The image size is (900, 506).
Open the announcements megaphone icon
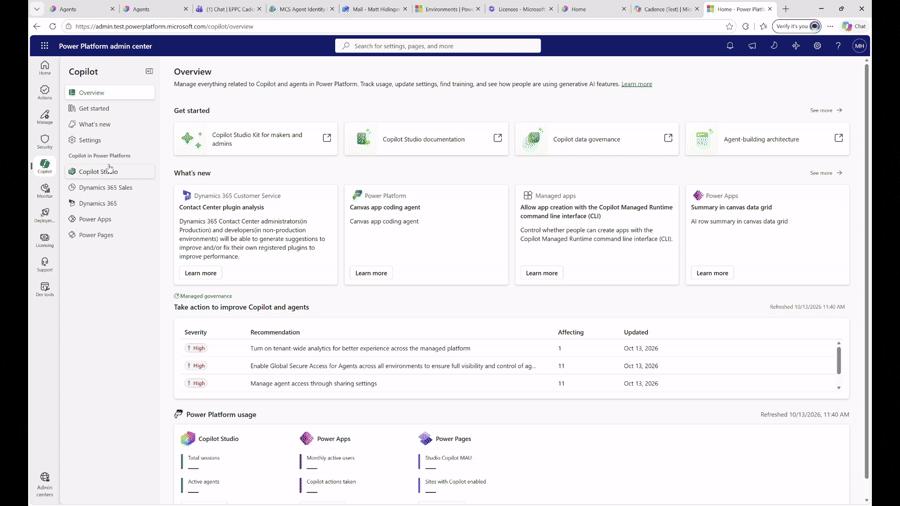click(x=752, y=46)
